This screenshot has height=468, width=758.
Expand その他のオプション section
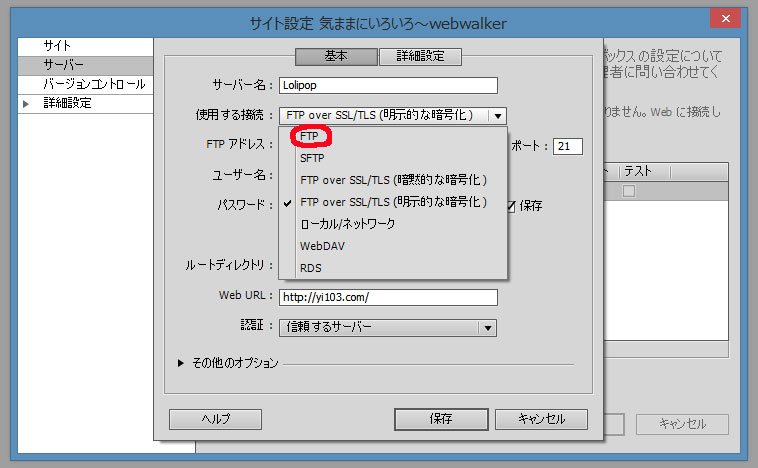coord(181,363)
